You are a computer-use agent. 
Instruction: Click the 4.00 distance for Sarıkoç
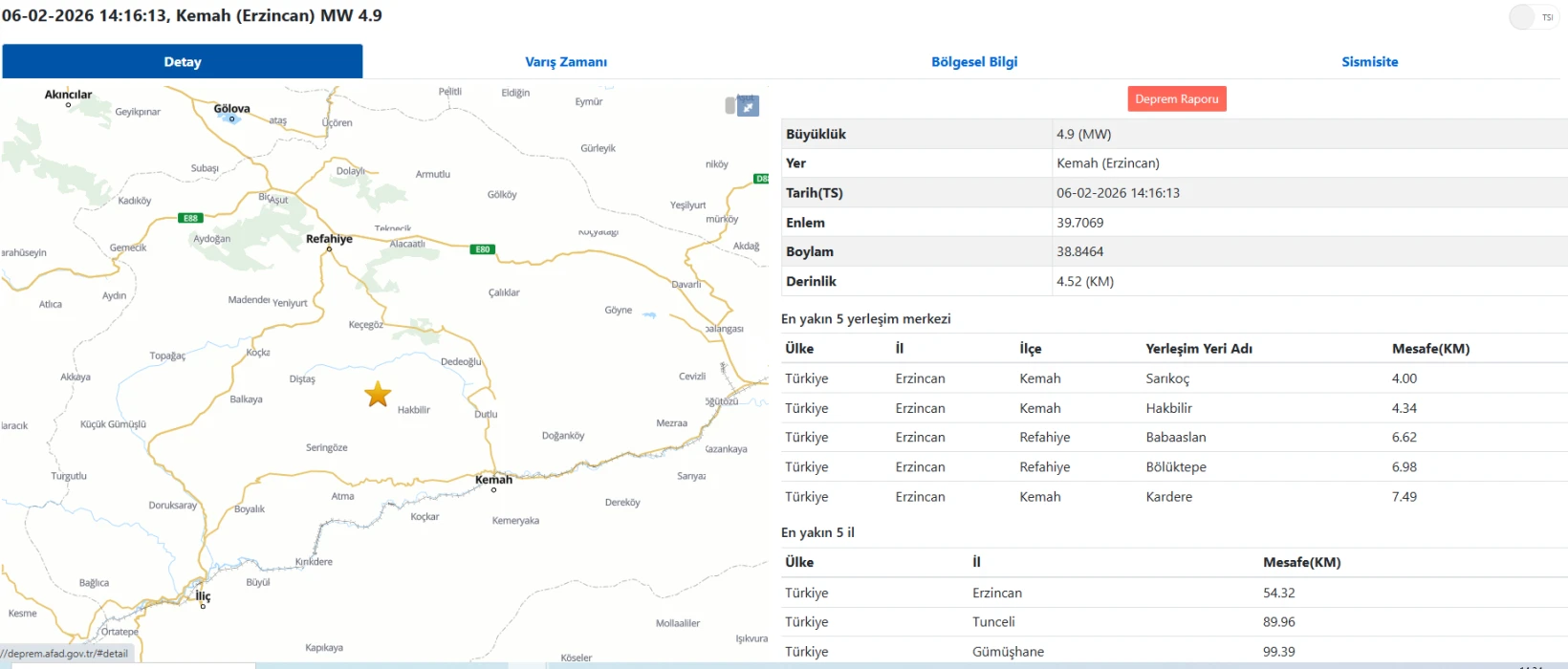click(x=1405, y=378)
